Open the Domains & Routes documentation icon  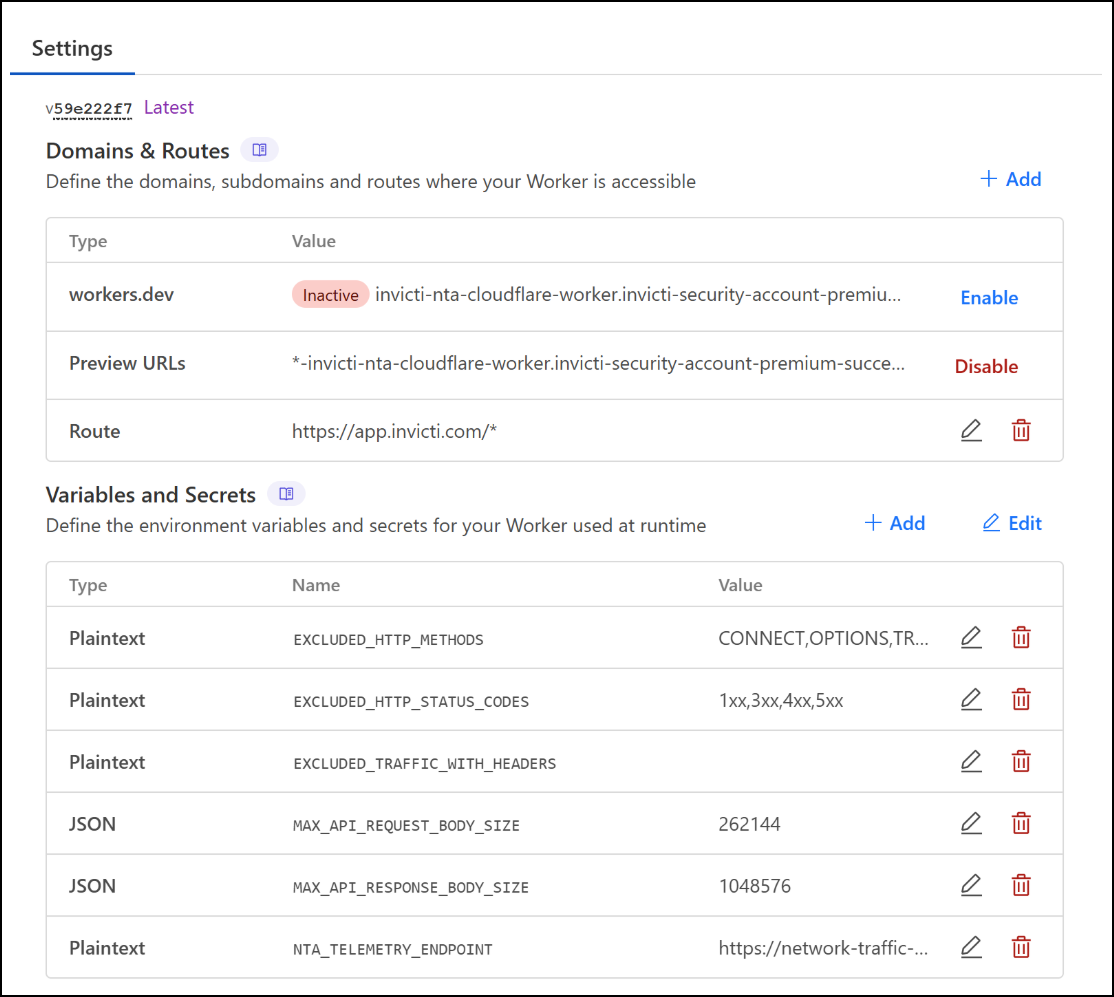pyautogui.click(x=259, y=148)
